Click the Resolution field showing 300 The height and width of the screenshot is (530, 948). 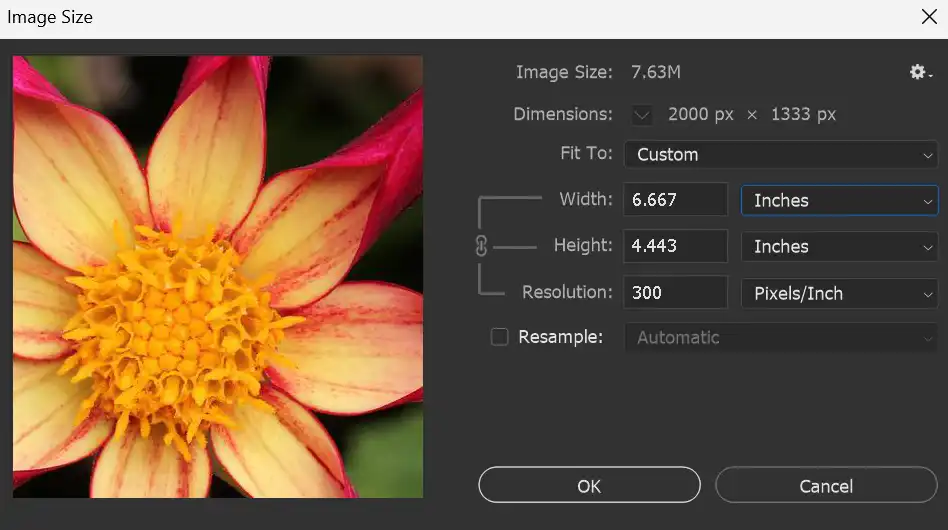675,292
